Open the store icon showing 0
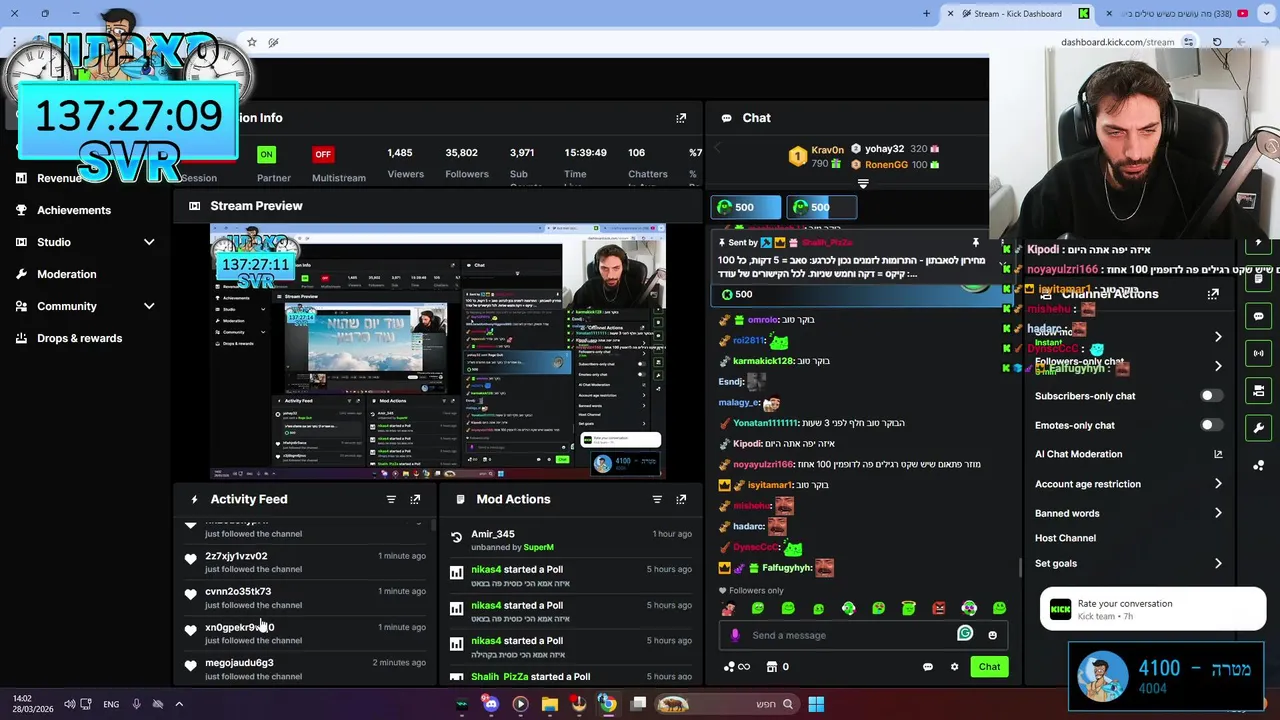The height and width of the screenshot is (720, 1280). [x=777, y=667]
